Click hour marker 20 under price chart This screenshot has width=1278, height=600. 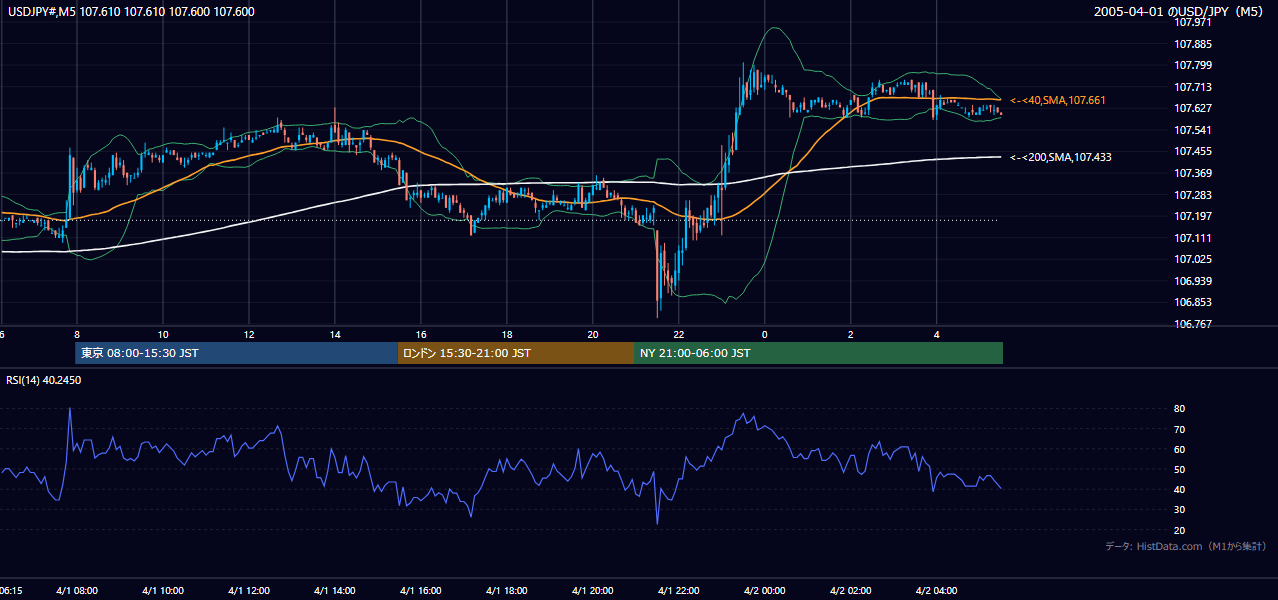593,334
